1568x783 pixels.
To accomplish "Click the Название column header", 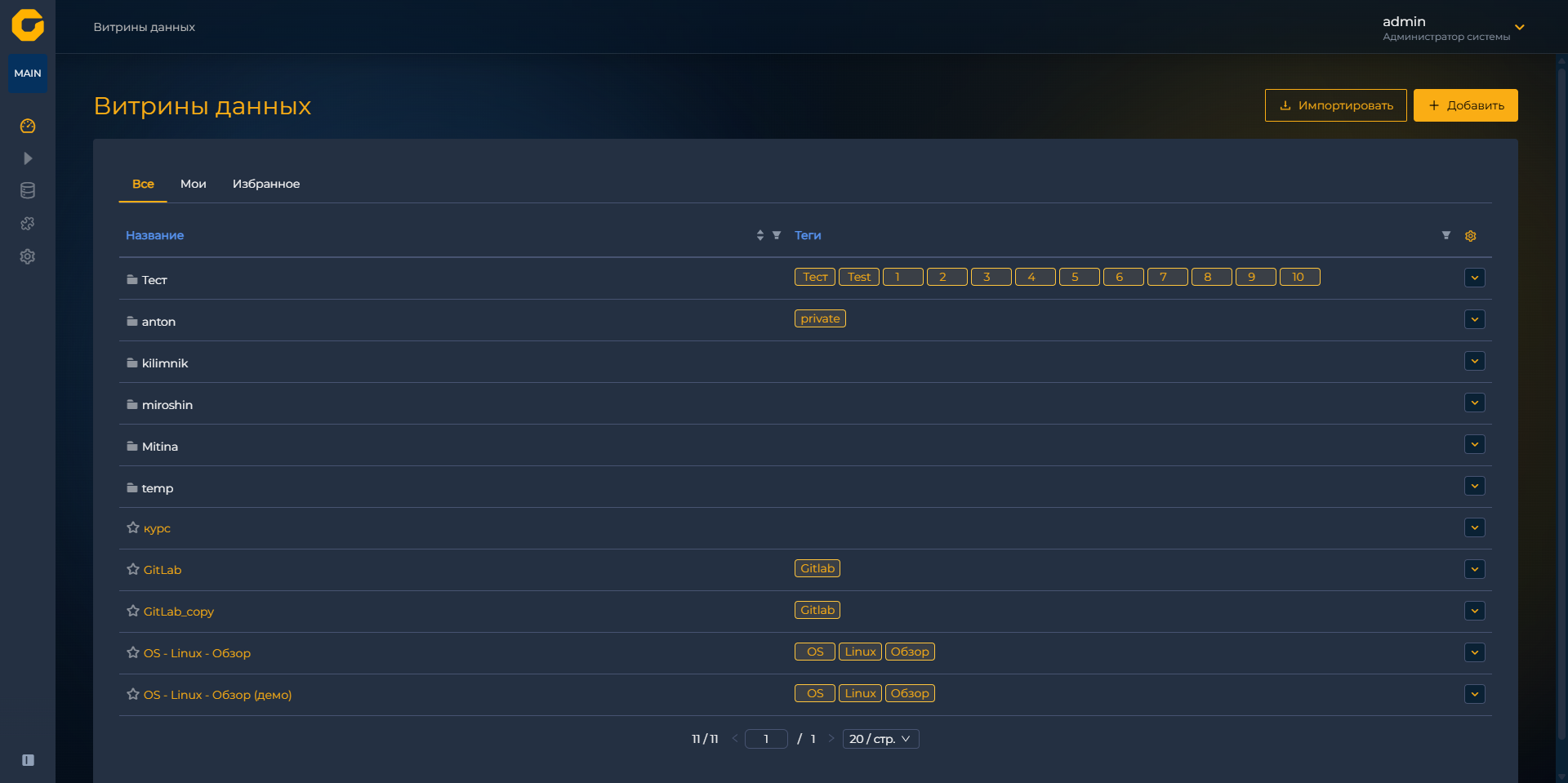I will point(154,235).
